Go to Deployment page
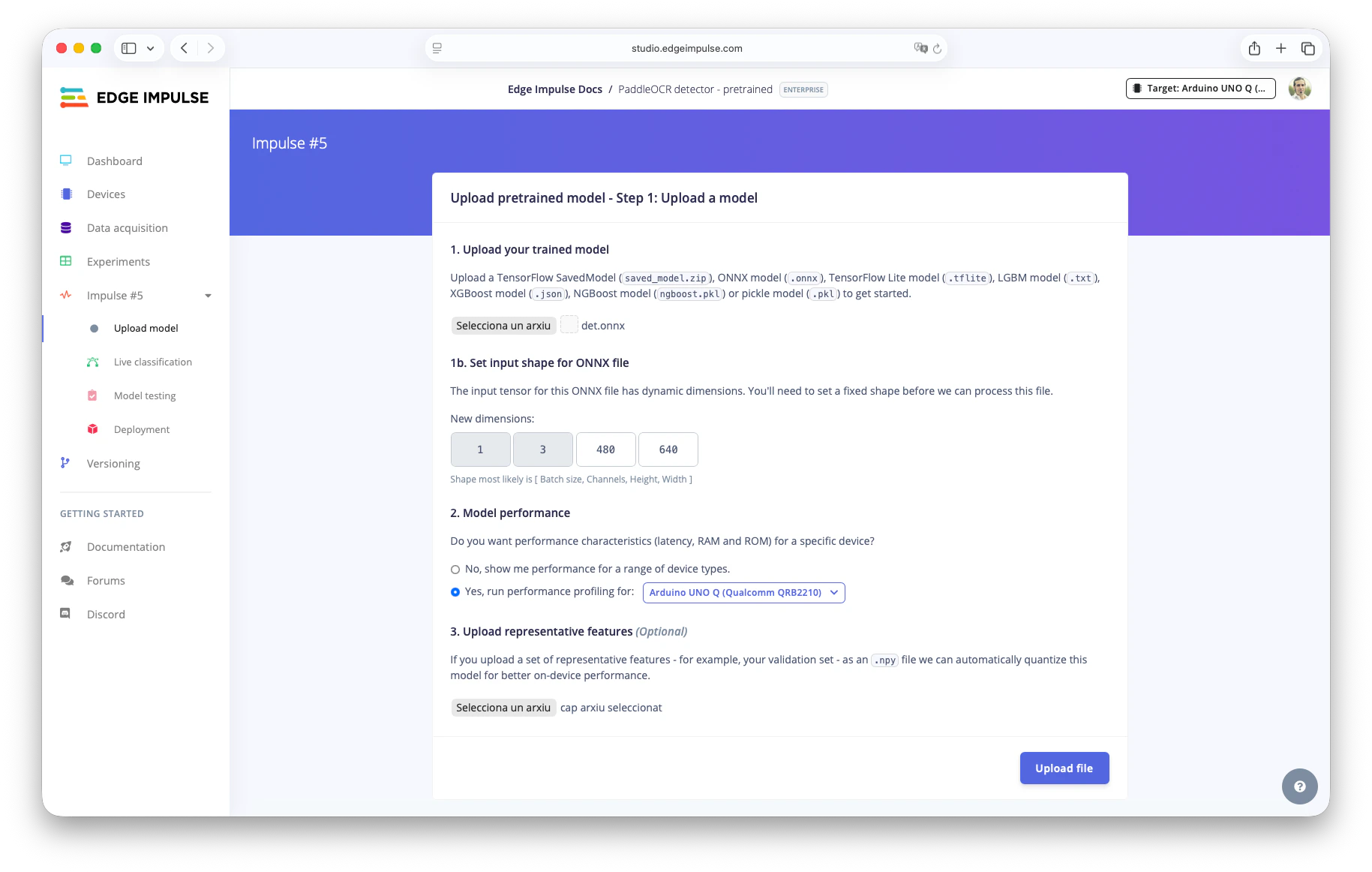This screenshot has height=872, width=1372. [x=142, y=429]
